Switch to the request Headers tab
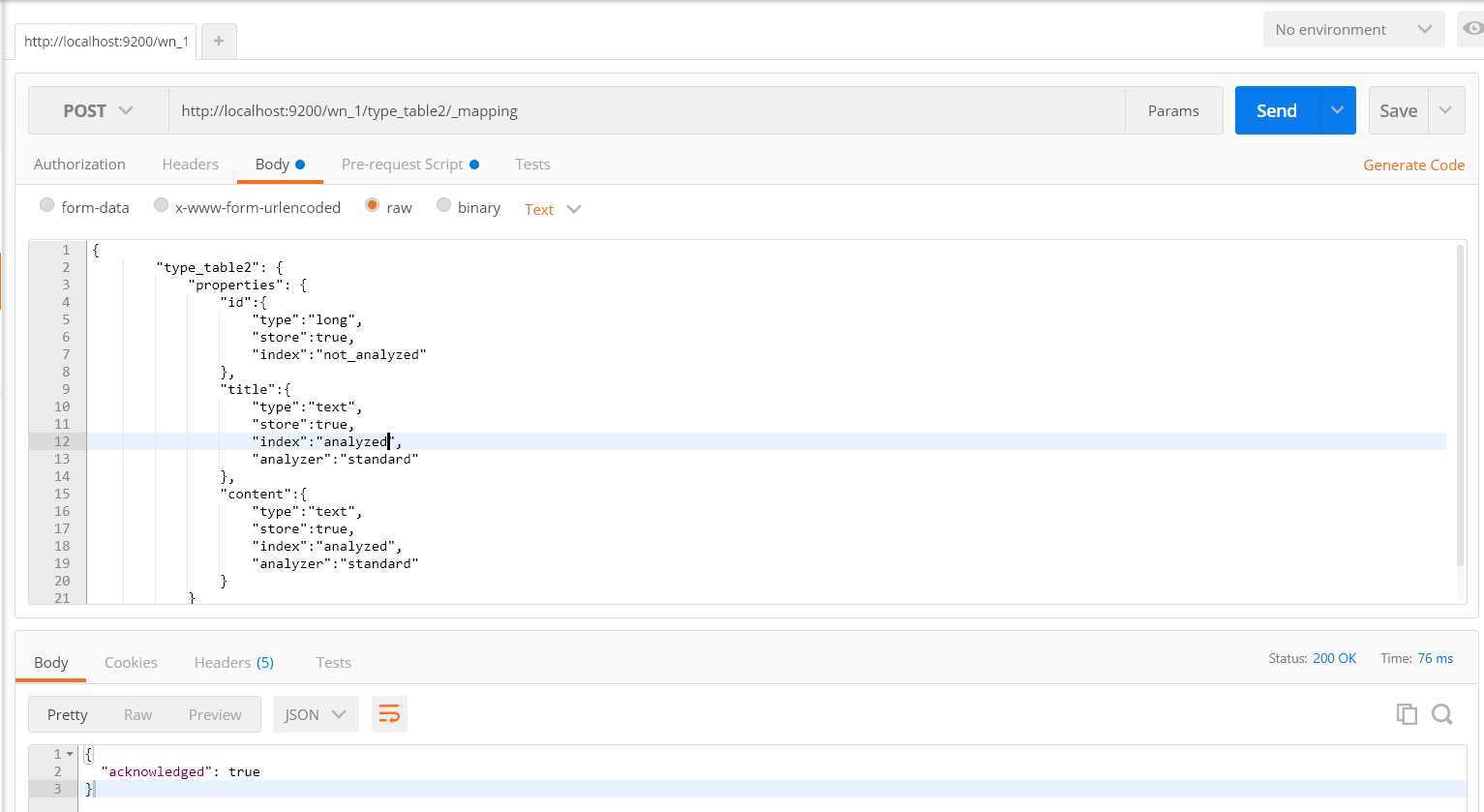This screenshot has width=1484, height=812. click(x=190, y=164)
